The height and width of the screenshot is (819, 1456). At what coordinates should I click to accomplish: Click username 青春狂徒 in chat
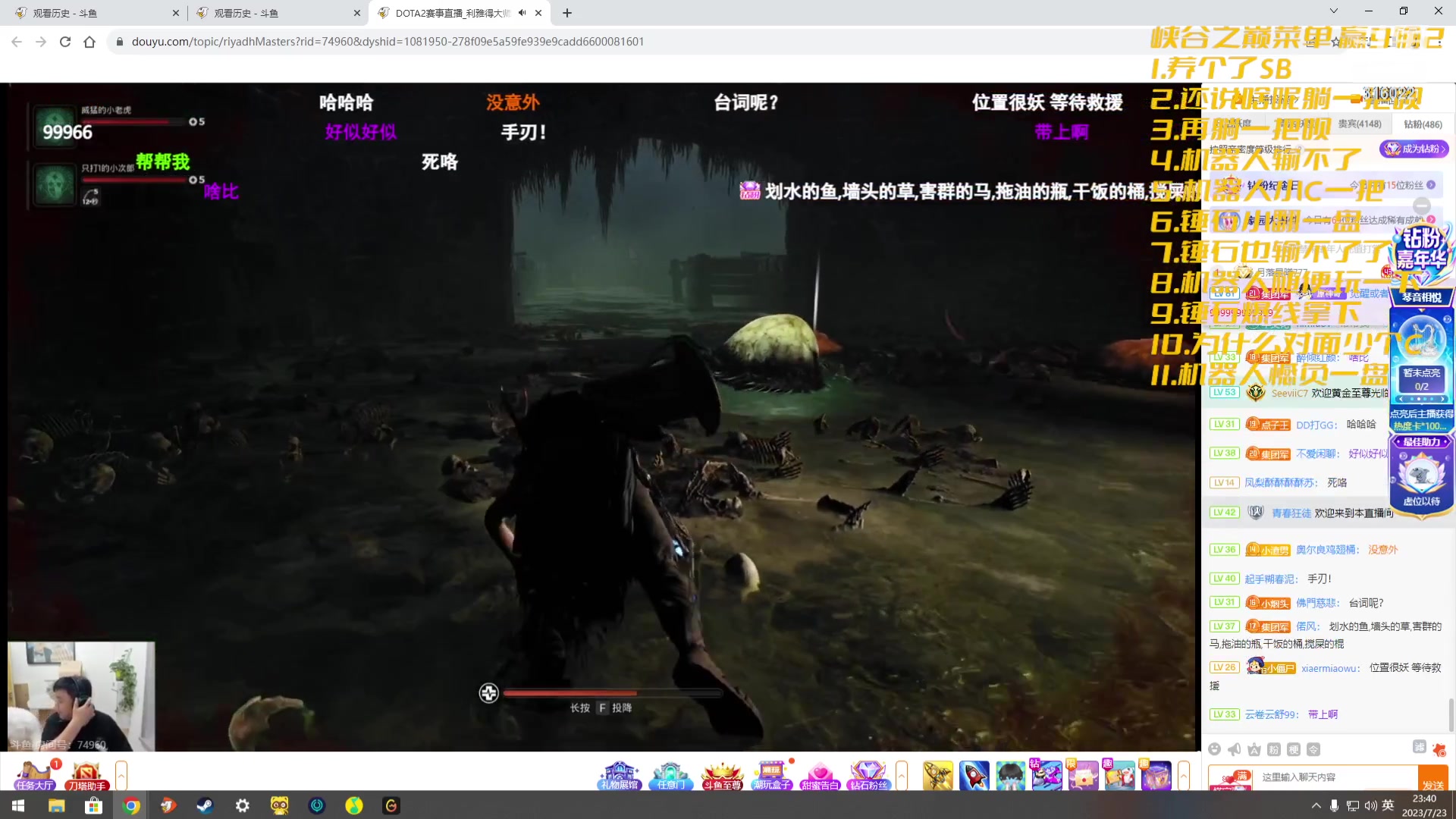coord(1291,513)
